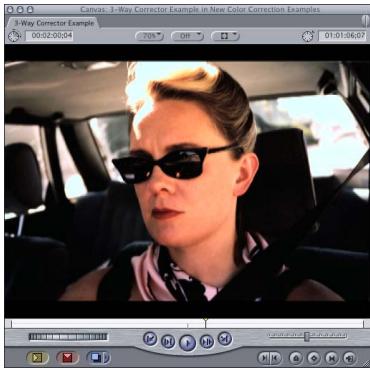Click the shuttle control slider handle
This screenshot has width=370, height=371.
pyautogui.click(x=307, y=336)
